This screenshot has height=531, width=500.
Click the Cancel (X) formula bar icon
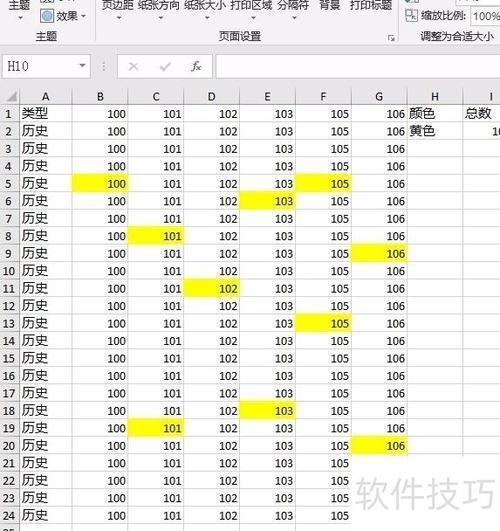[133, 66]
